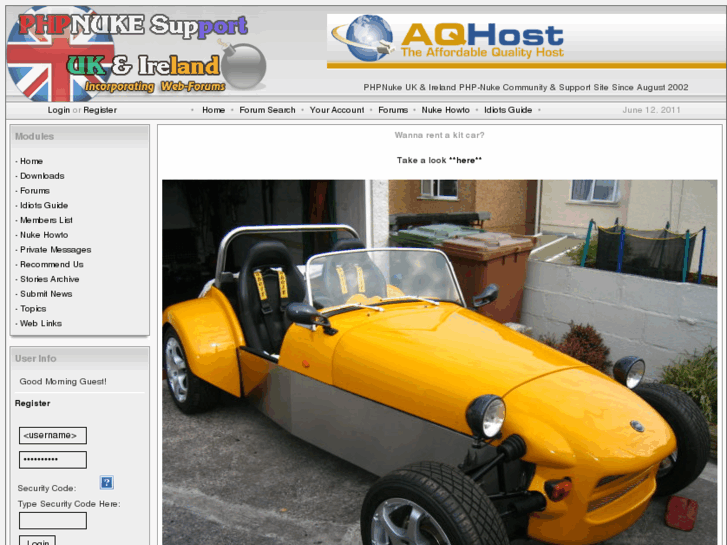Open the Login link in top bar
This screenshot has width=727, height=545.
click(58, 110)
